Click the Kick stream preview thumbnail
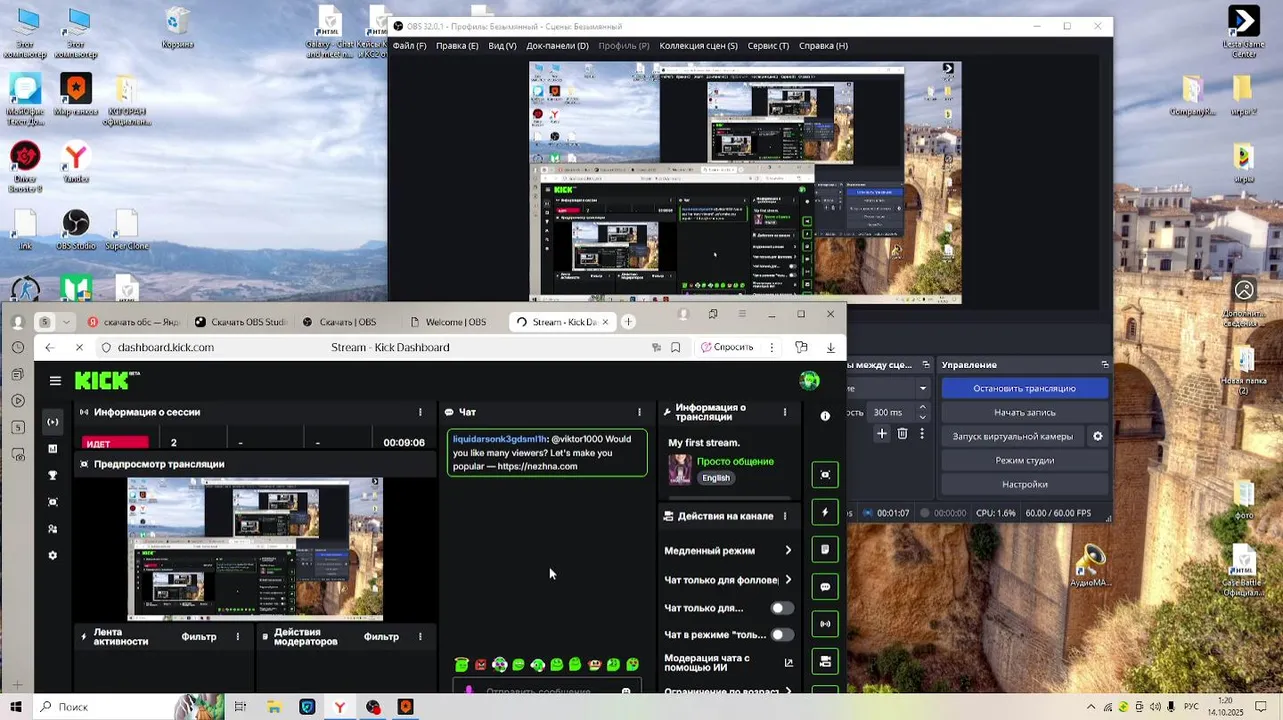This screenshot has width=1283, height=720. click(x=255, y=548)
